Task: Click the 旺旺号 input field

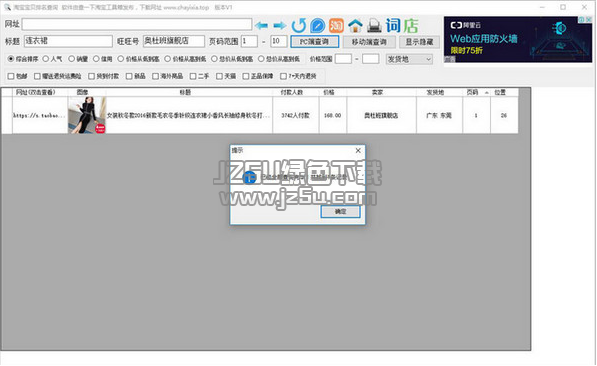Action: point(174,41)
